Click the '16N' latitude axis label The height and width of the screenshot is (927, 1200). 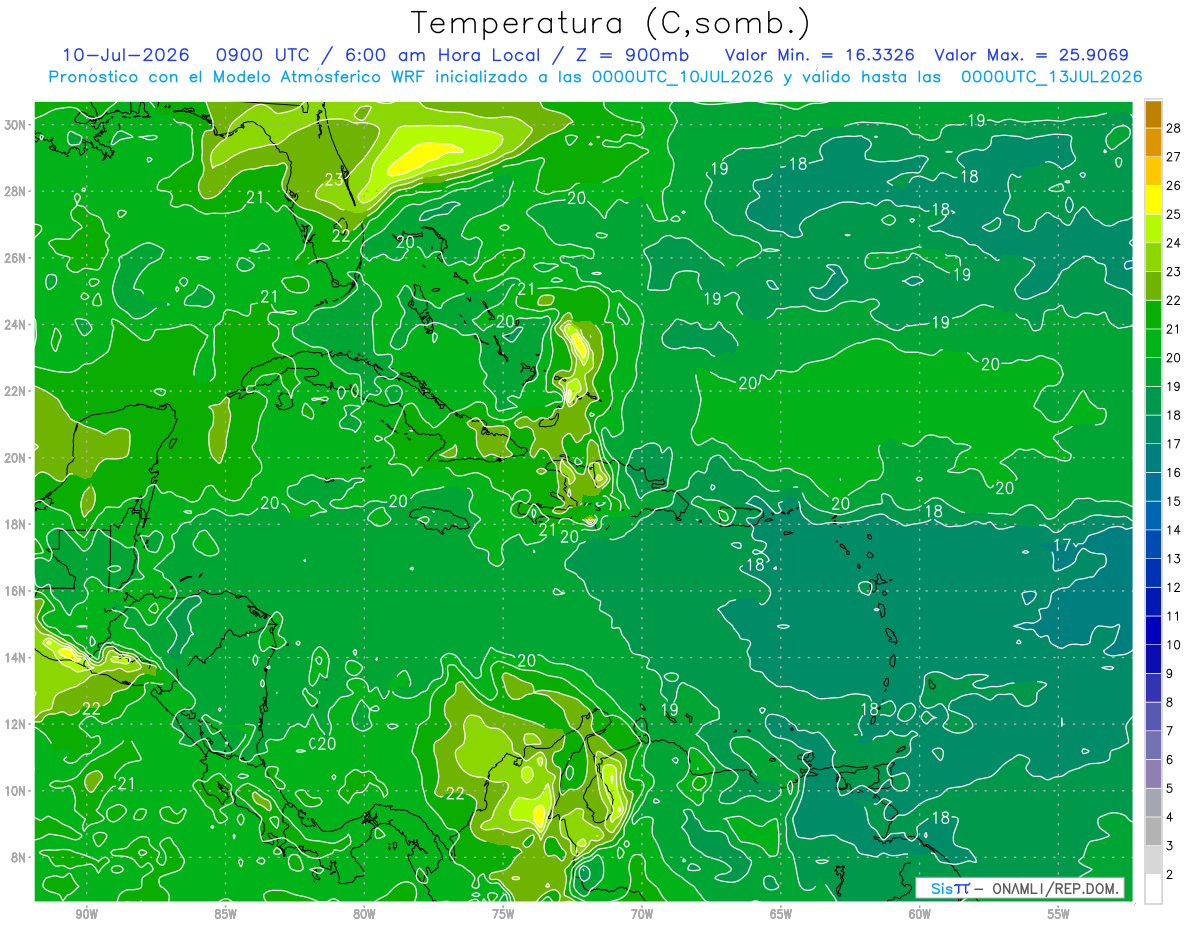(17, 591)
